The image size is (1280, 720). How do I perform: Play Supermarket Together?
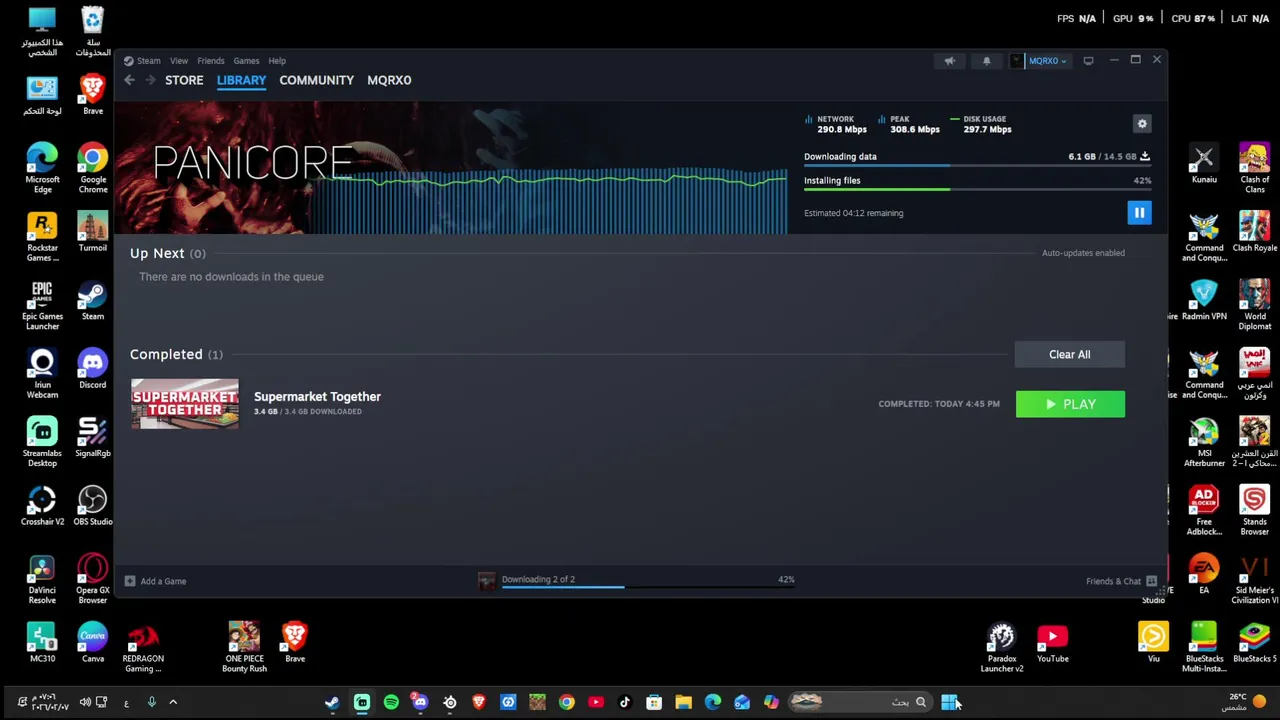1070,404
